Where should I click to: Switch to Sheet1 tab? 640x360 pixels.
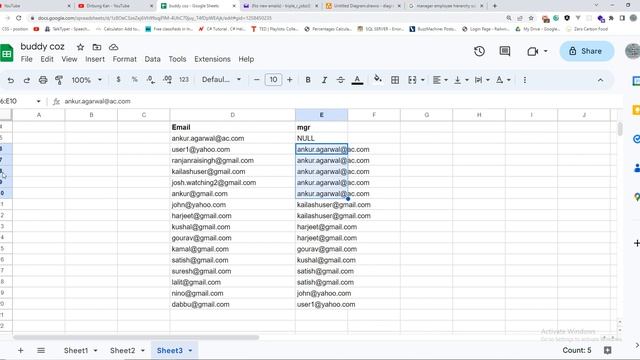coord(76,350)
